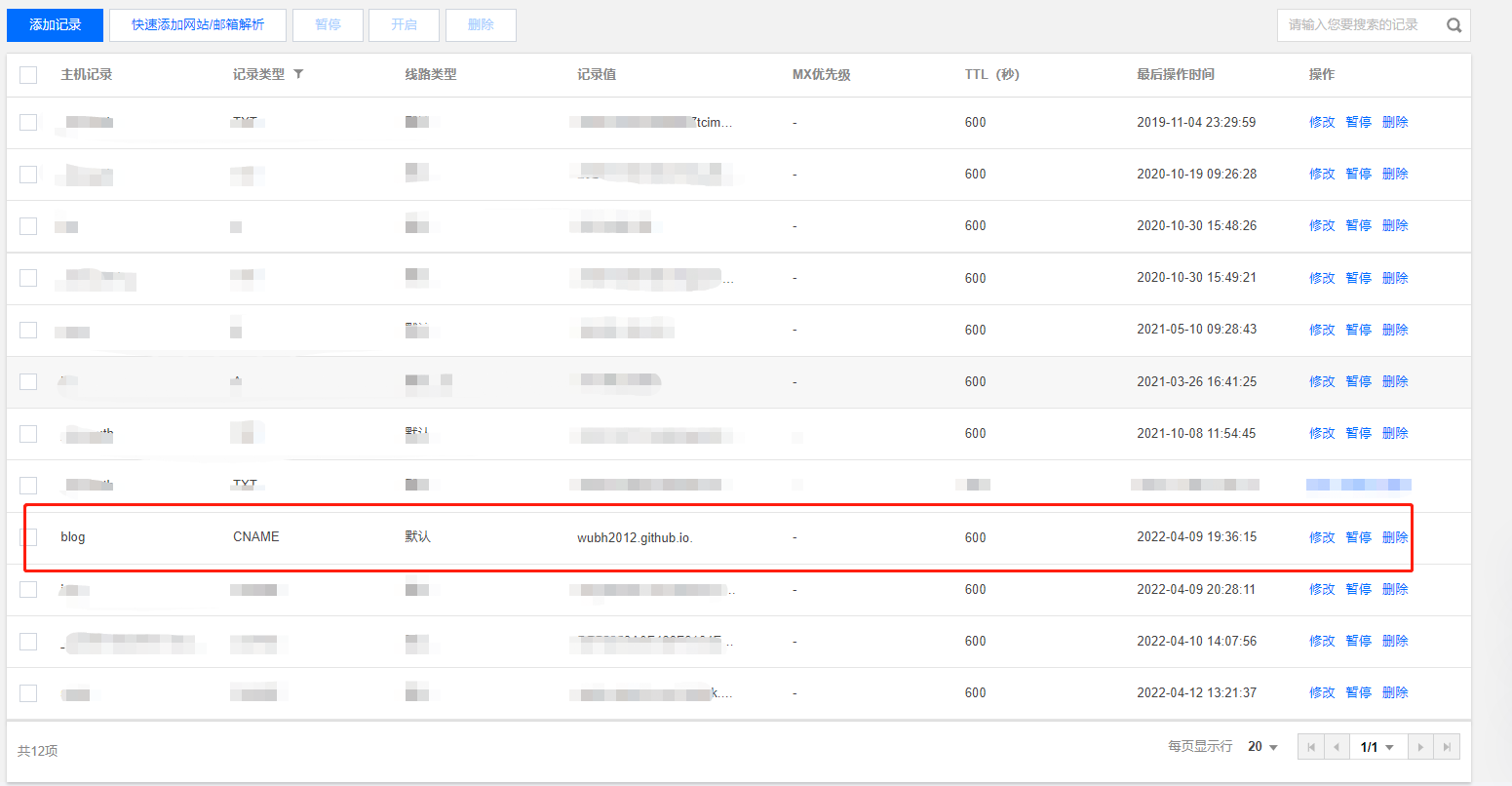Screen dimensions: 1512x786
Task: Check the blog CNAME record checkbox
Action: coord(28,537)
